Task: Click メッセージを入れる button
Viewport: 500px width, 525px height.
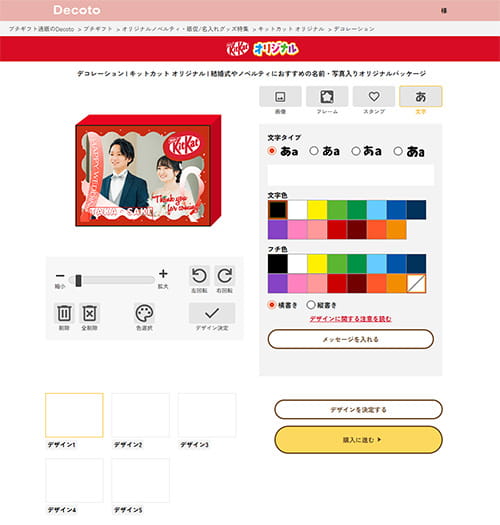Action: tap(351, 339)
